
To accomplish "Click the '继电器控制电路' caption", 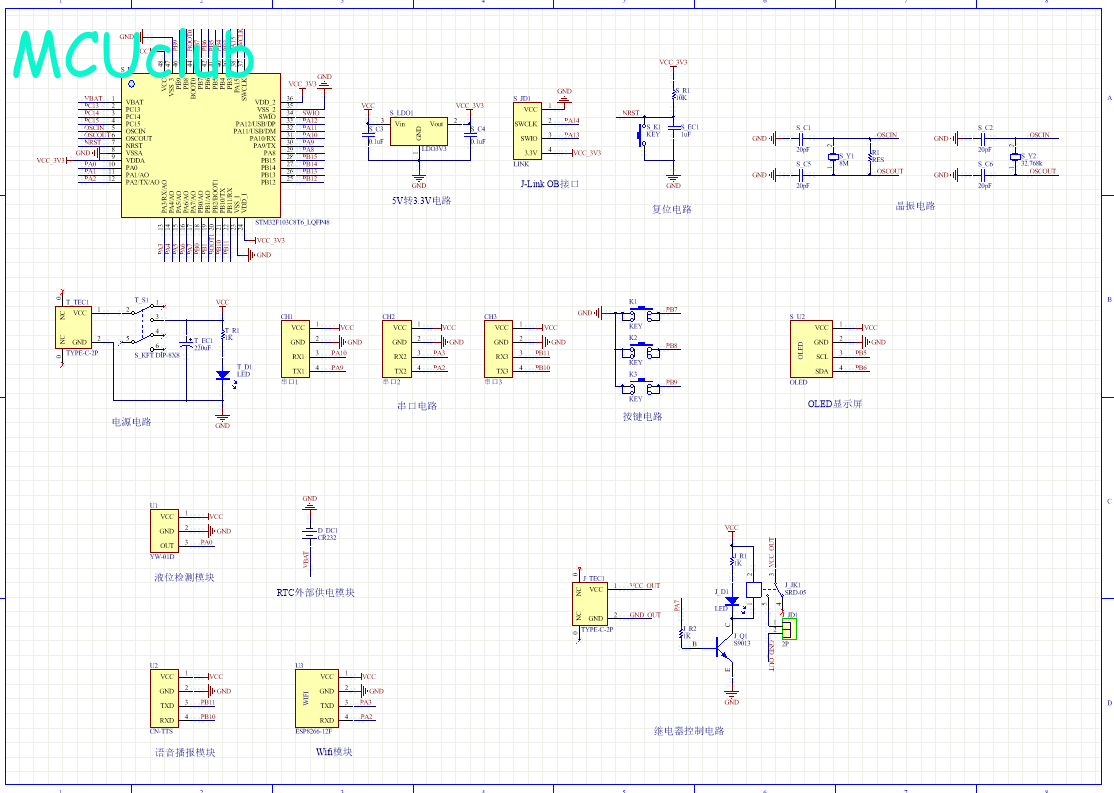I will click(x=688, y=730).
